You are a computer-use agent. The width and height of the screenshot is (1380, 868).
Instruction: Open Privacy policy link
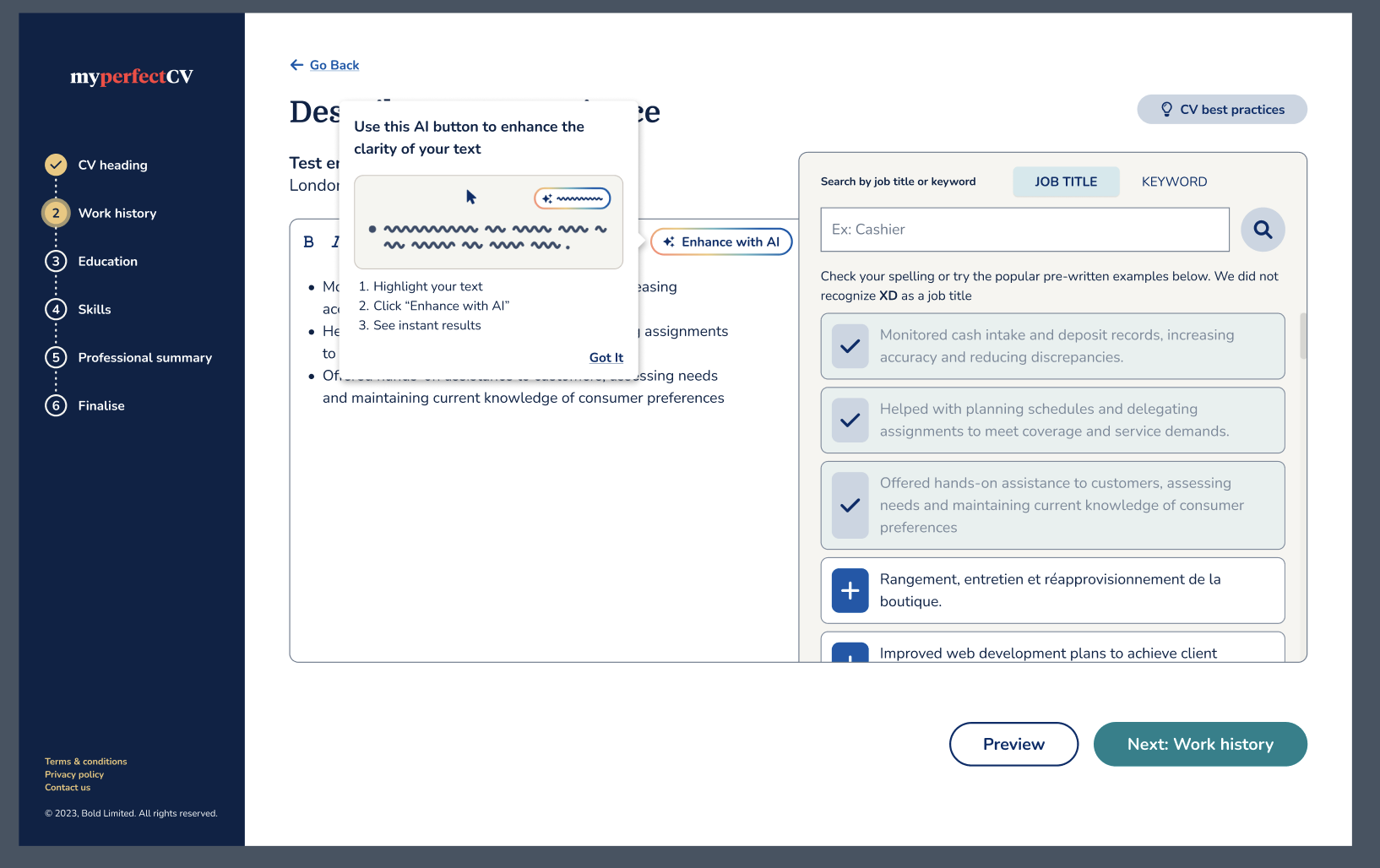click(x=74, y=774)
